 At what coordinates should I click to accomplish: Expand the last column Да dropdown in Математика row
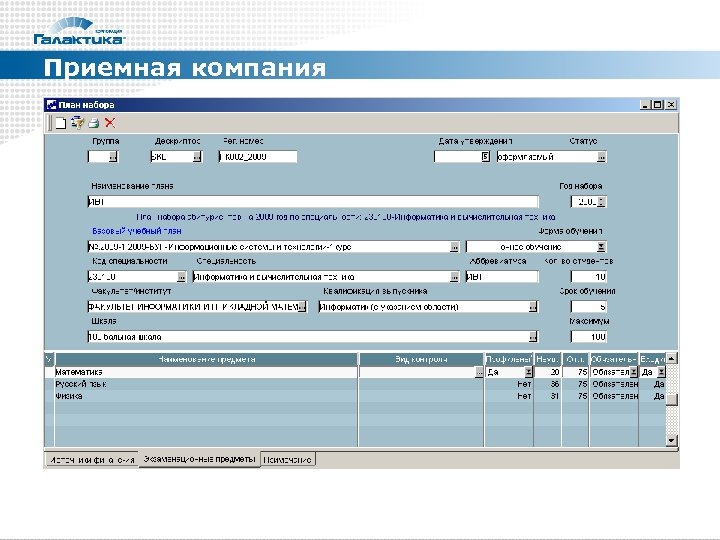coord(661,372)
